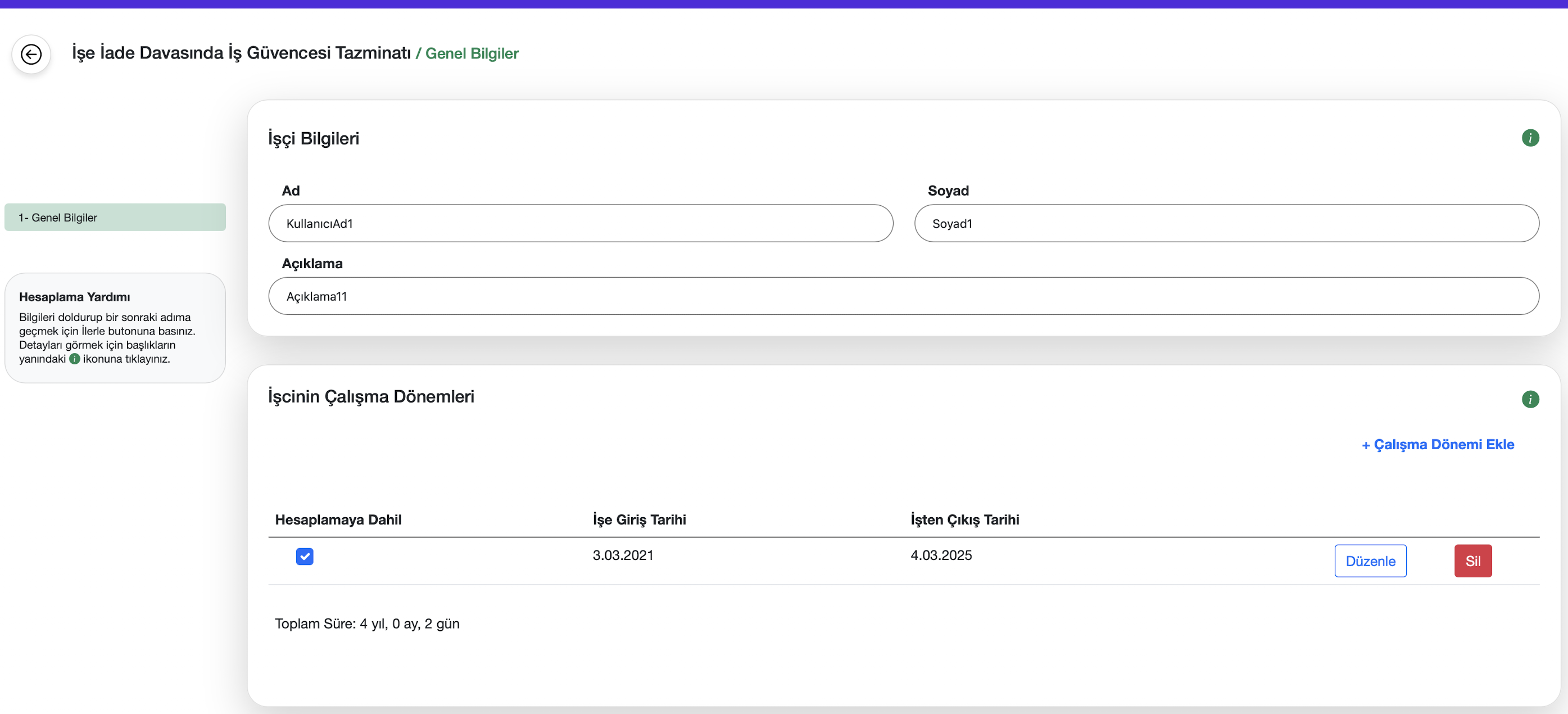Click the Genel Bilgiler breadcrumb text
This screenshot has height=714, width=1568.
471,53
